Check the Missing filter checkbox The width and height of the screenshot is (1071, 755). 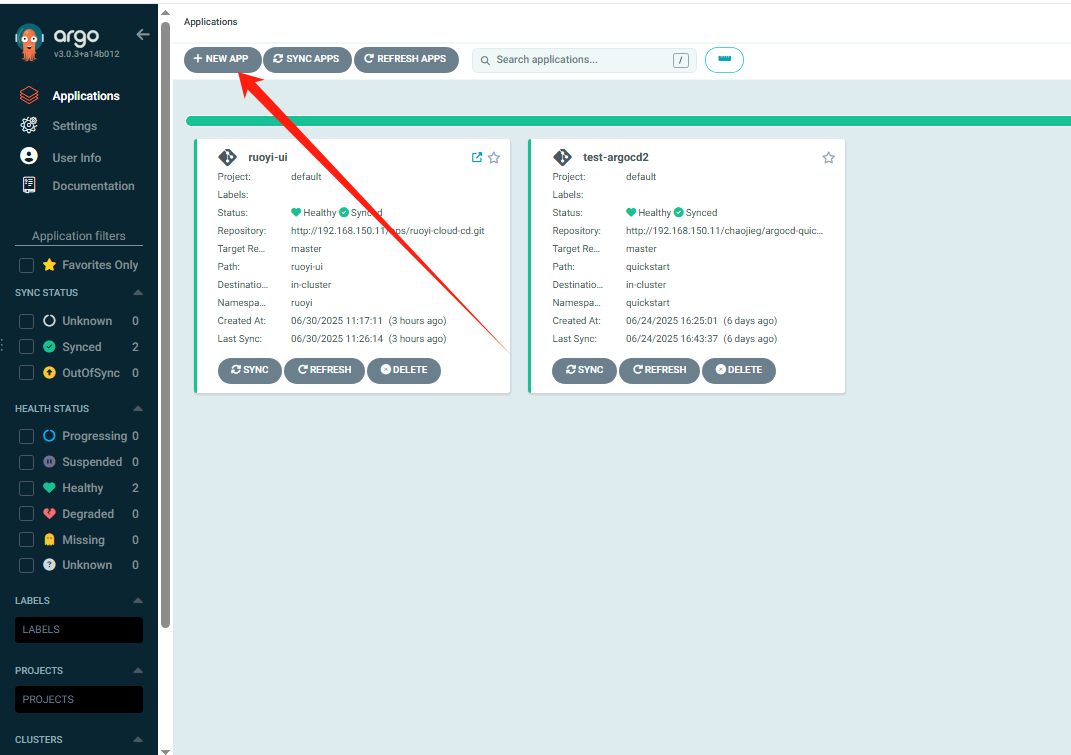click(27, 540)
